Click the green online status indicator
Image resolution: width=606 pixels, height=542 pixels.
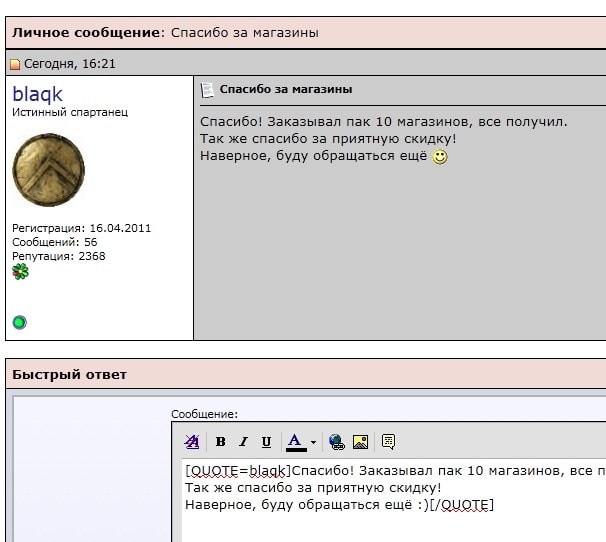tap(20, 322)
